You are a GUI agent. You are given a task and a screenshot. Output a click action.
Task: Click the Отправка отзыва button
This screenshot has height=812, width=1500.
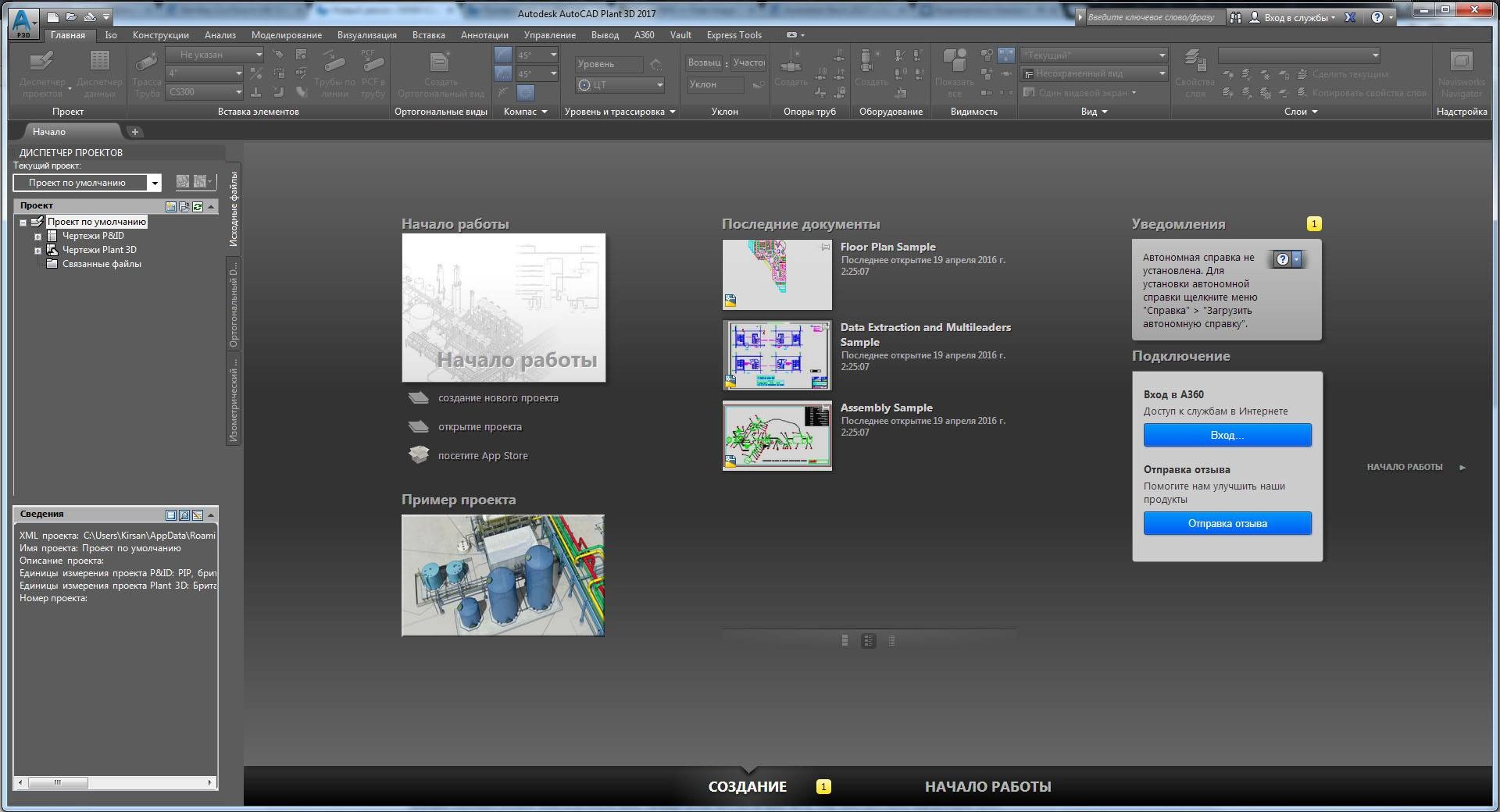click(1227, 523)
